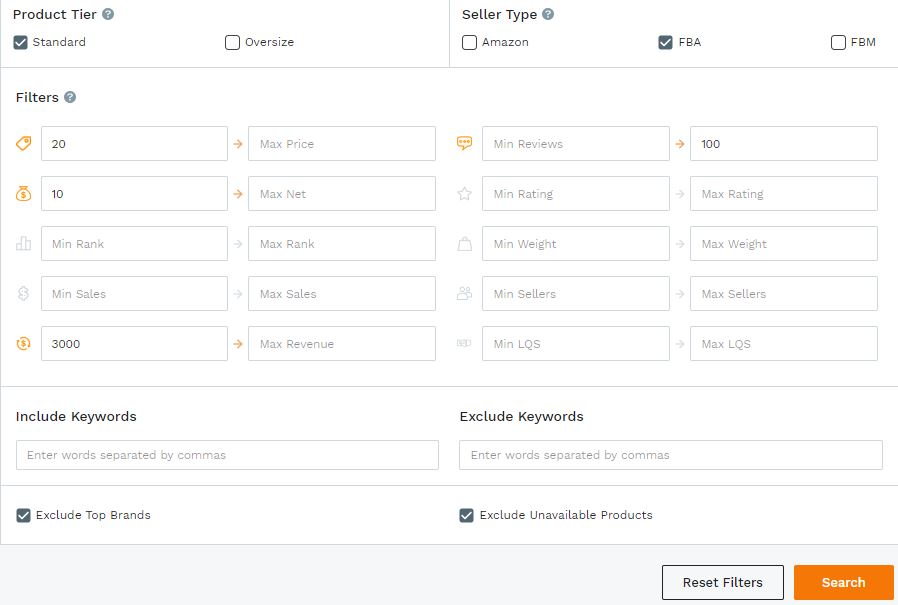Enable the Oversize checkbox
The image size is (898, 605).
pyautogui.click(x=232, y=42)
